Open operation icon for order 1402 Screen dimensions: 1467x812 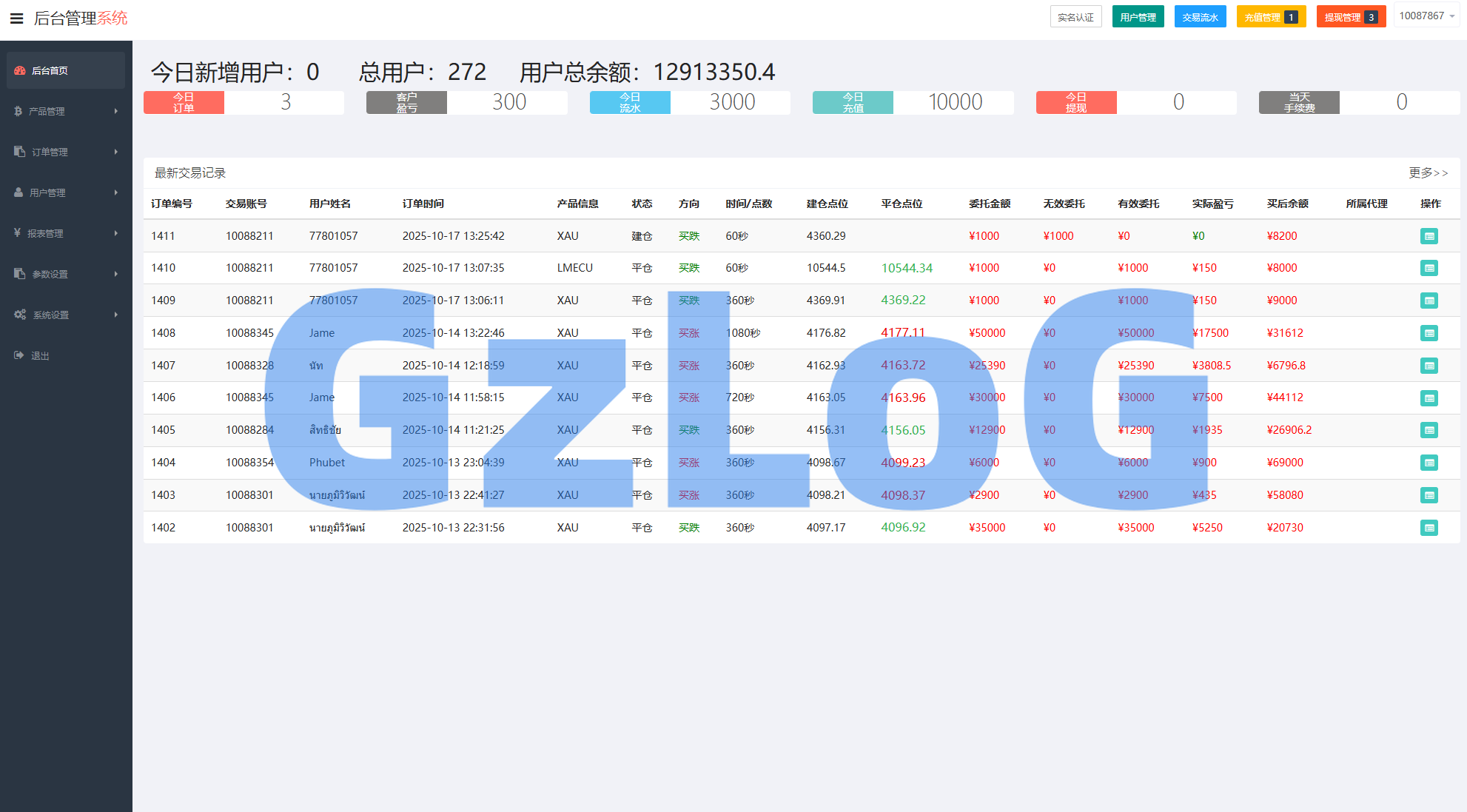[x=1429, y=528]
